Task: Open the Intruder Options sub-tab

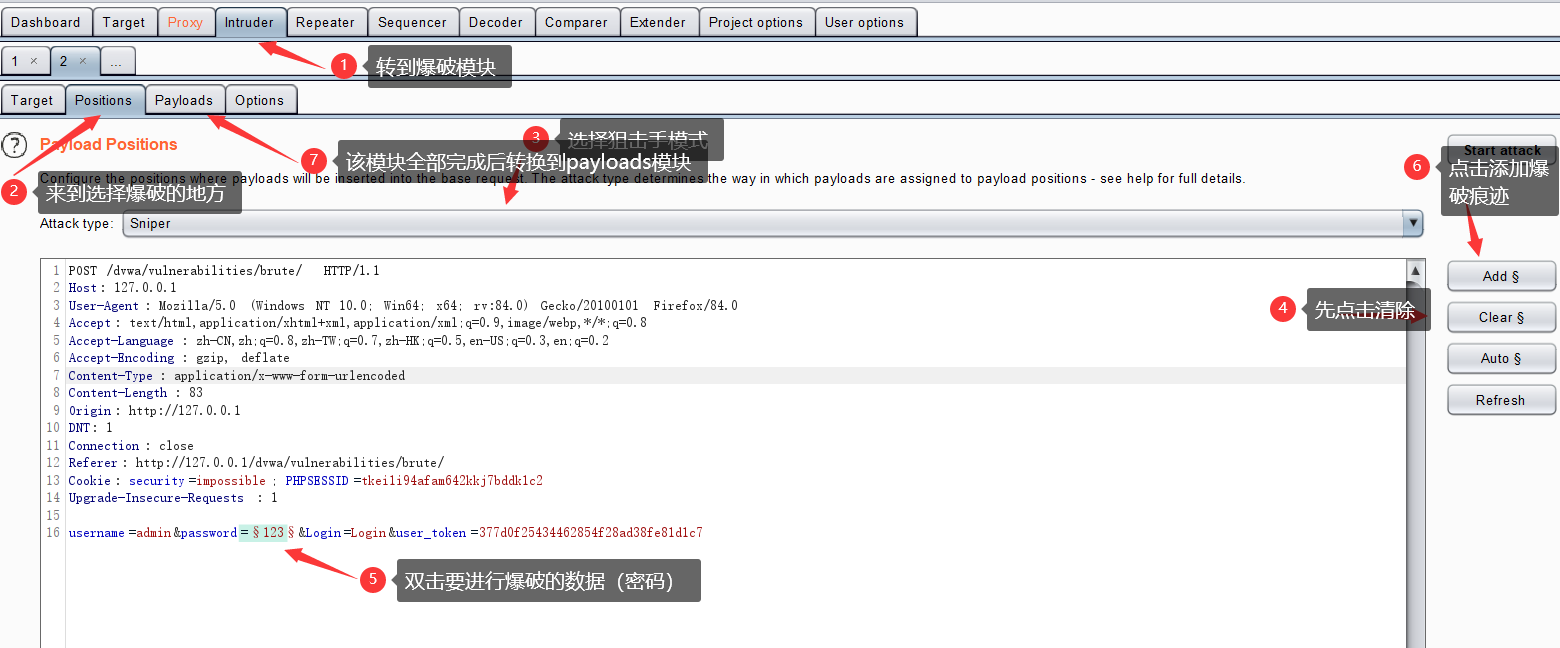Action: tap(260, 100)
